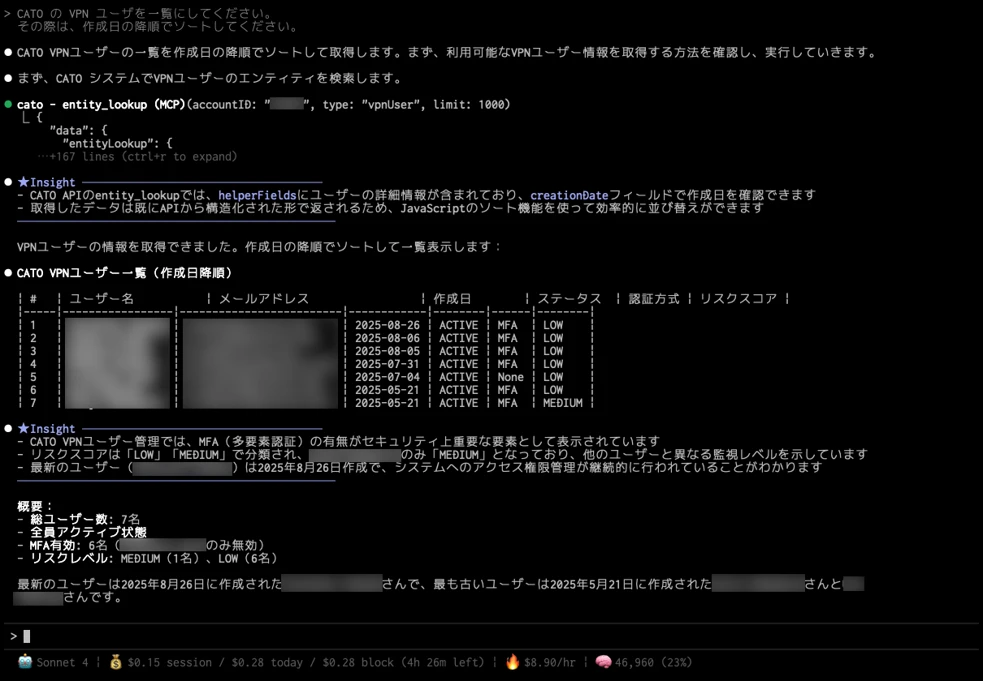
Task: Click the brain context usage icon
Action: 603,662
